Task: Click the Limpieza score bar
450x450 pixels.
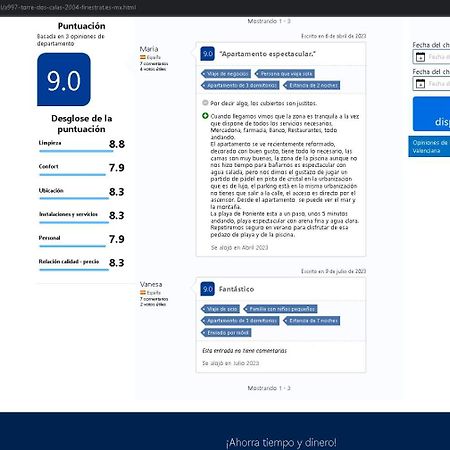Action: [76, 151]
